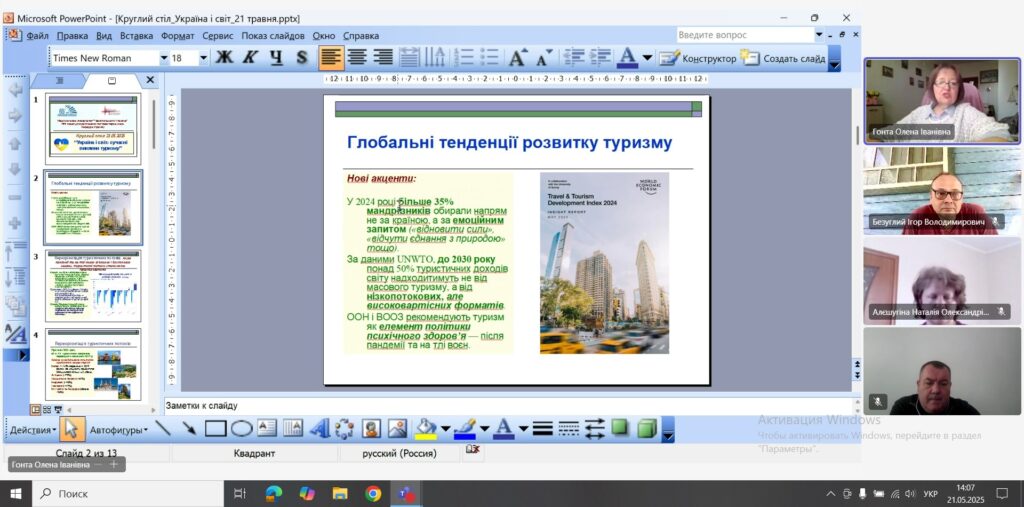
Task: Select slide 3 thumbnail in the panel
Action: pos(93,286)
